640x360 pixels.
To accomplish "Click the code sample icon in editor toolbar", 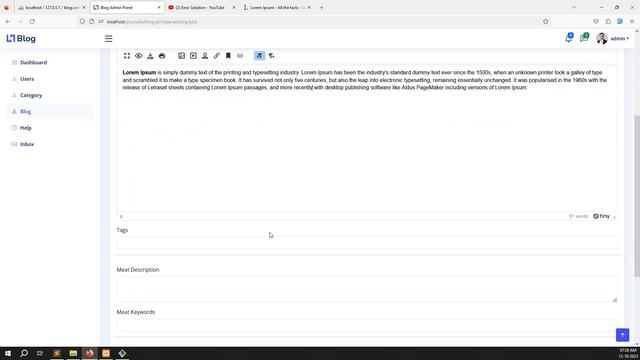I will [240, 56].
